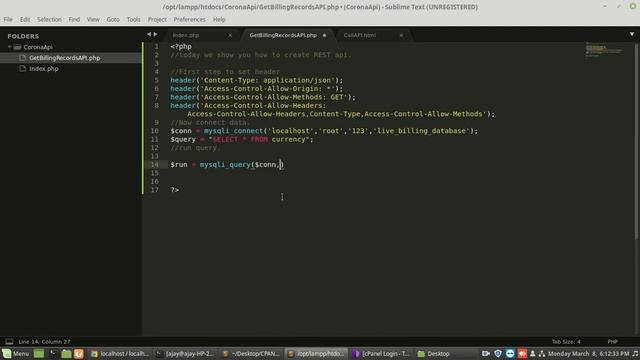
Task: Open the Selection menu
Action: (49, 19)
